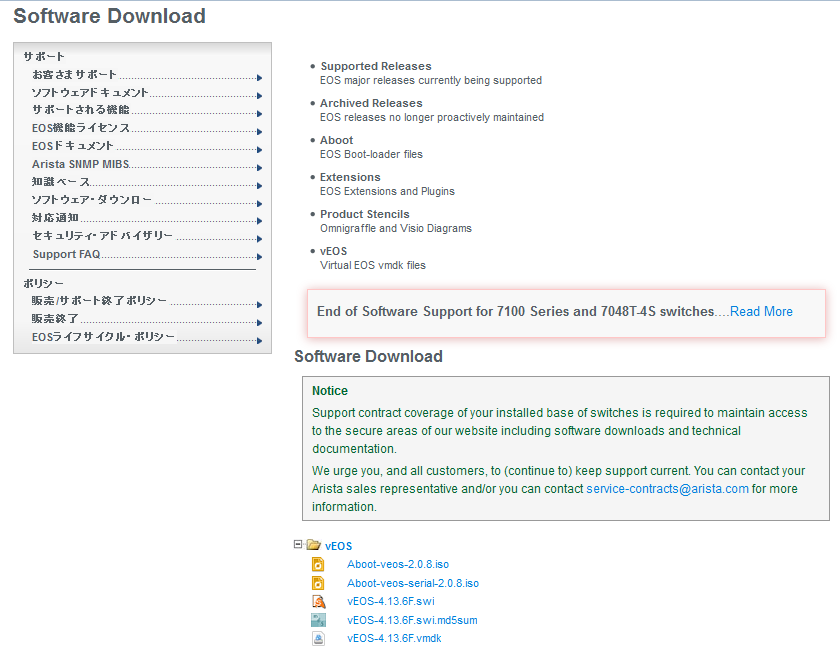Click the vEOS-4.13.6F.swi.md5sum file icon

(x=318, y=620)
